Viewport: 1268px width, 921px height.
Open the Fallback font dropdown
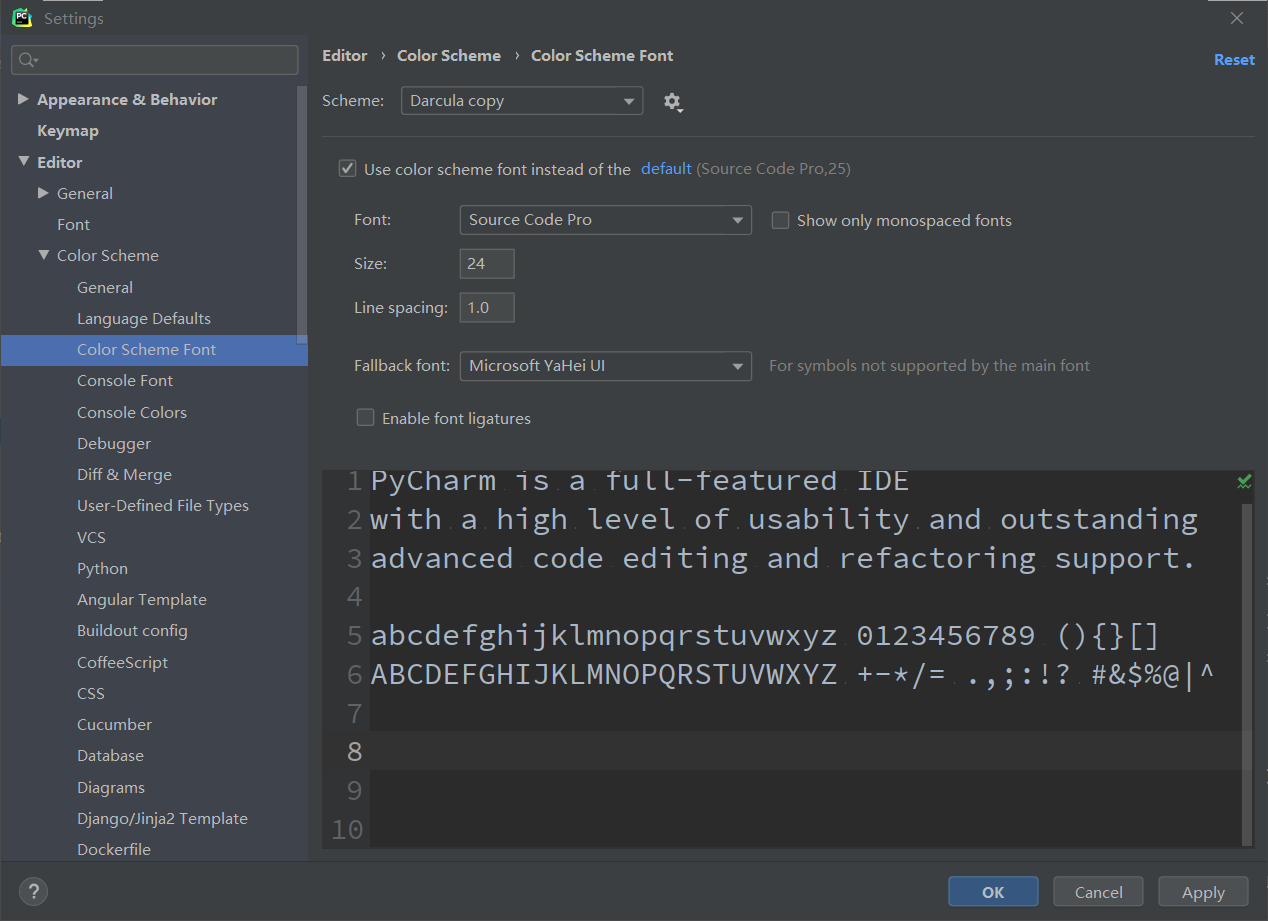point(605,366)
